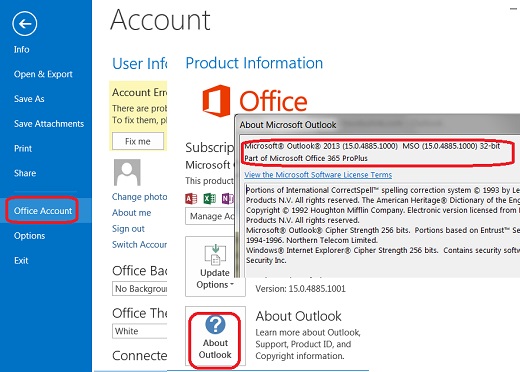Open the Print page
This screenshot has width=520, height=372.
pyautogui.click(x=23, y=148)
